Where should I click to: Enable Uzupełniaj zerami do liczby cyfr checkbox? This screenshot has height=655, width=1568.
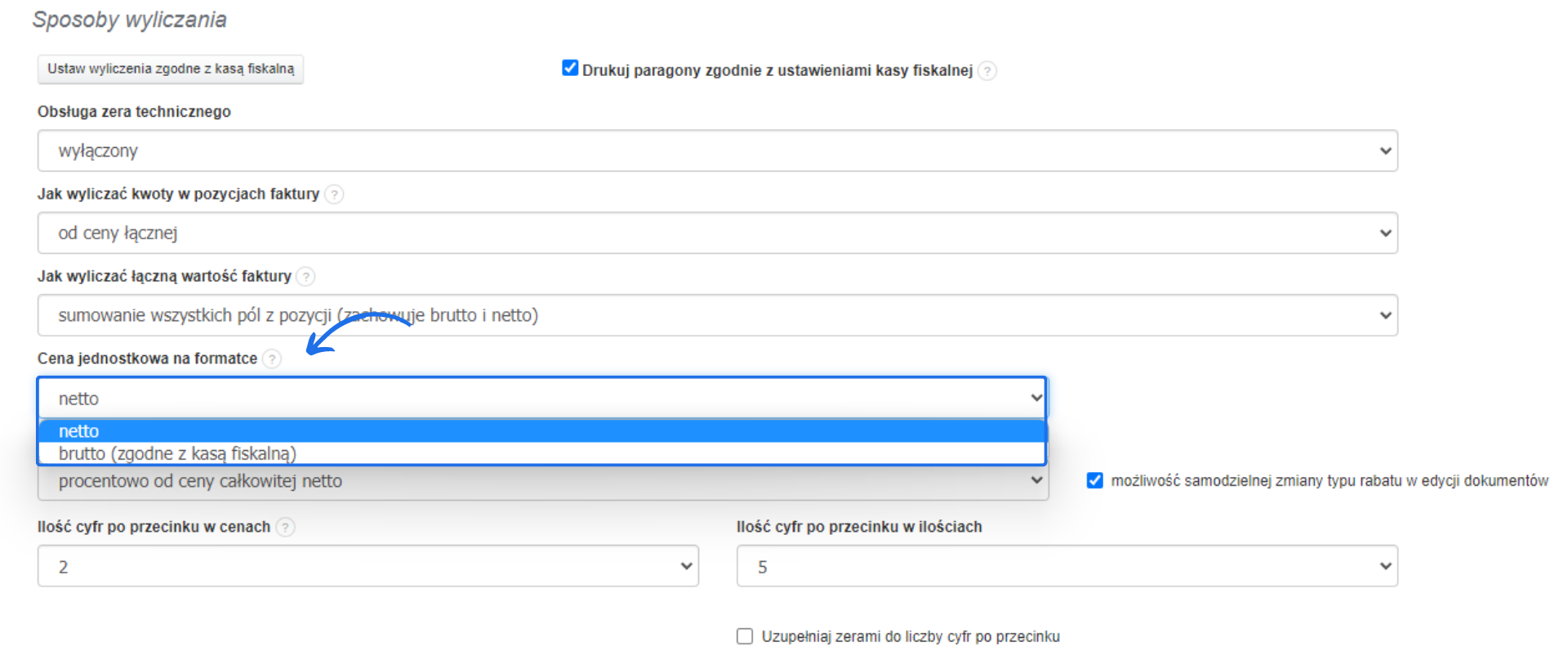pos(745,636)
